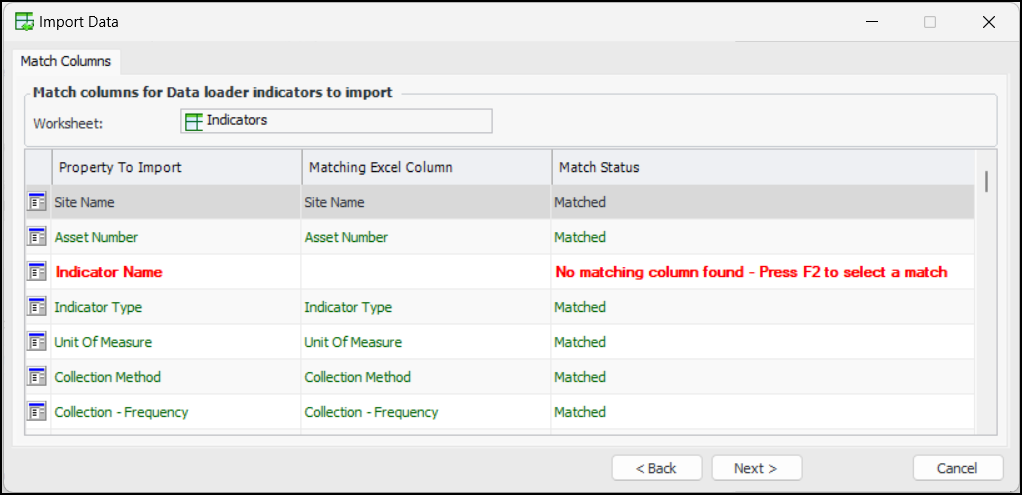Click the row icon beside Collection Method
1022x495 pixels.
coord(37,377)
